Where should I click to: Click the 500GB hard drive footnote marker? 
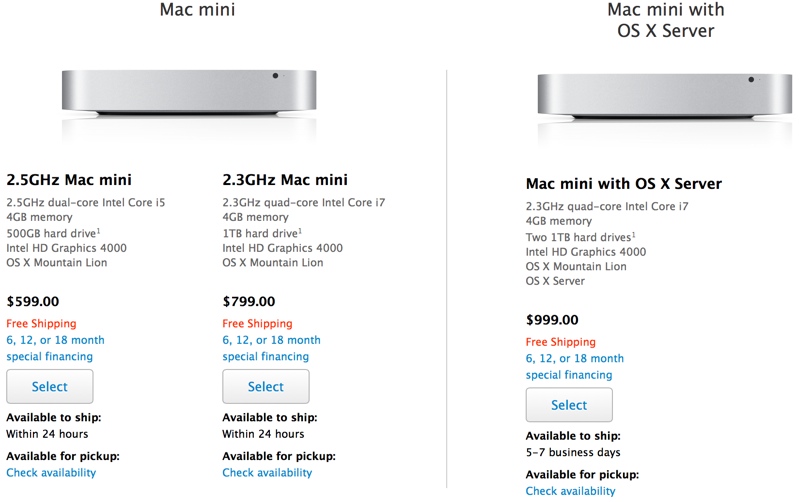coord(98,231)
